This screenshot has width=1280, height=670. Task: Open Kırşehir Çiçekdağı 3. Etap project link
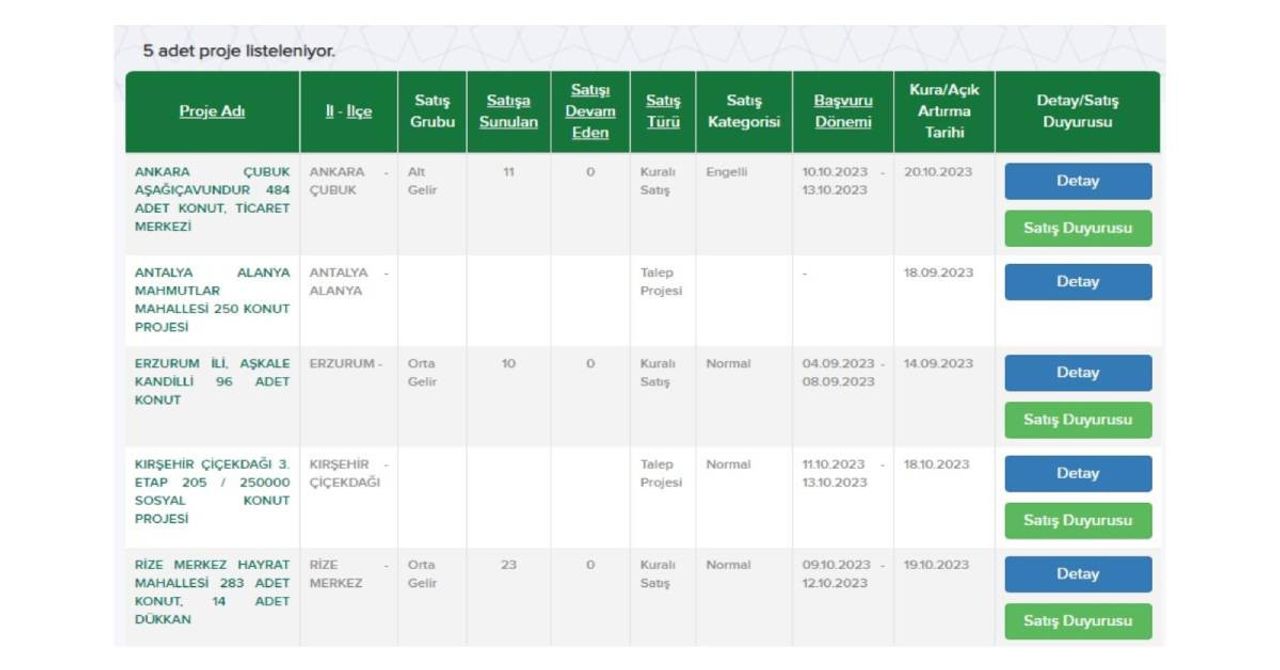212,492
